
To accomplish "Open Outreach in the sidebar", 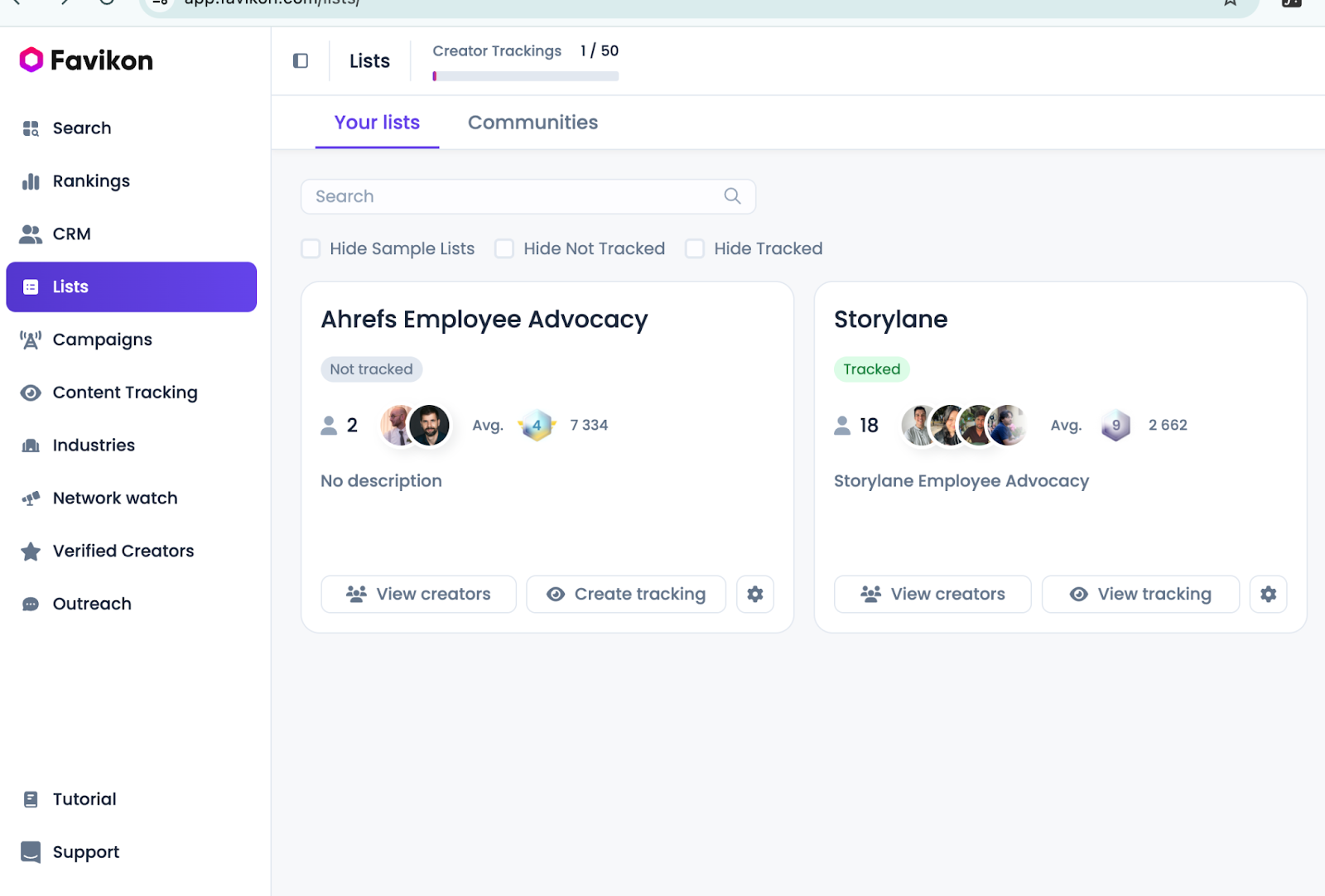I will 131,605.
